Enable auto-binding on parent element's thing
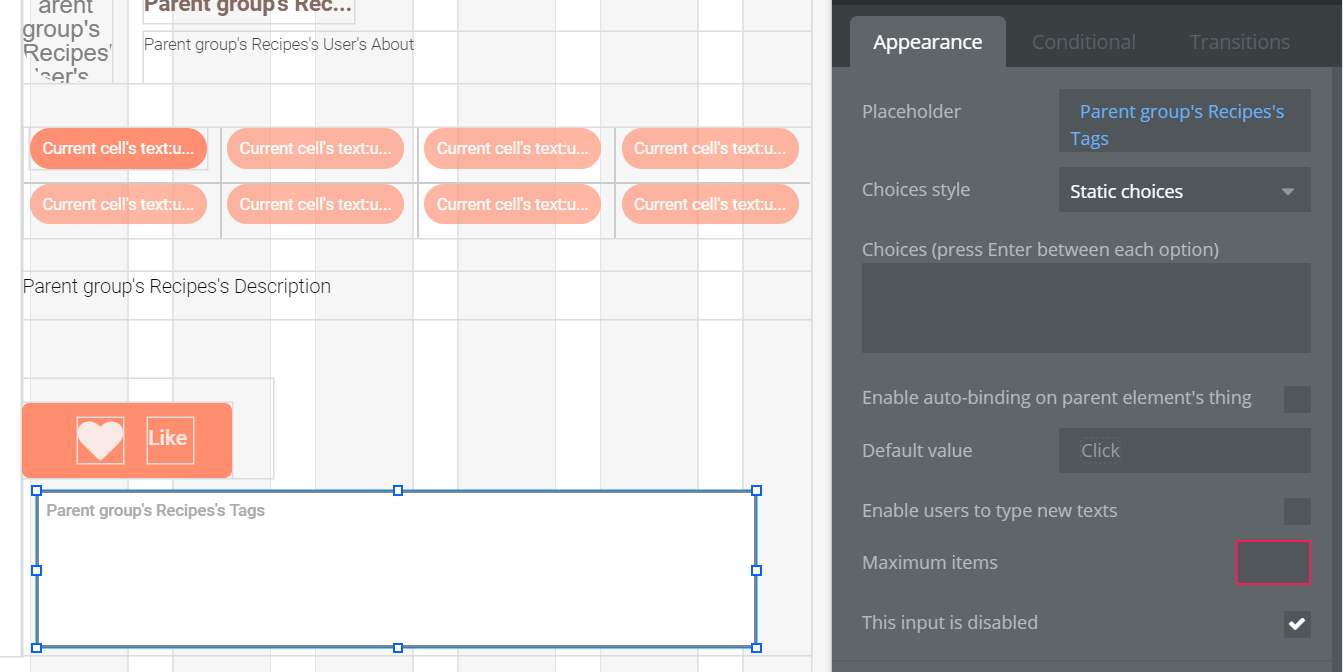This screenshot has width=1343, height=672. 1297,399
